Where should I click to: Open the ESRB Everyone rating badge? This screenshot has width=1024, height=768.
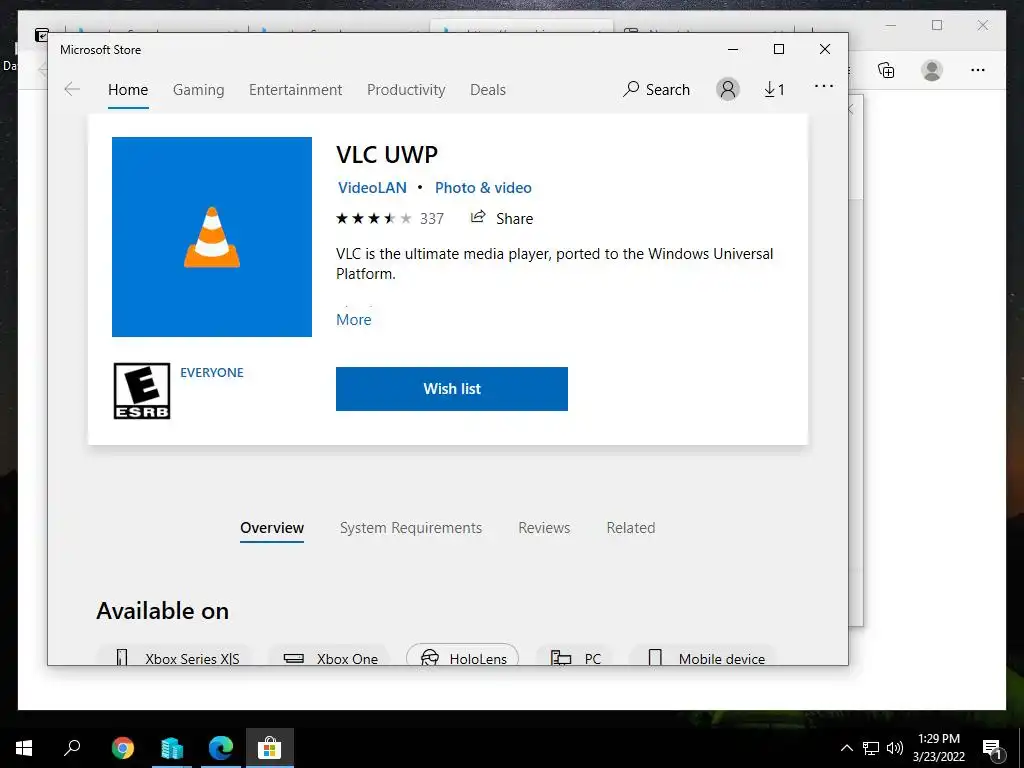tap(142, 391)
